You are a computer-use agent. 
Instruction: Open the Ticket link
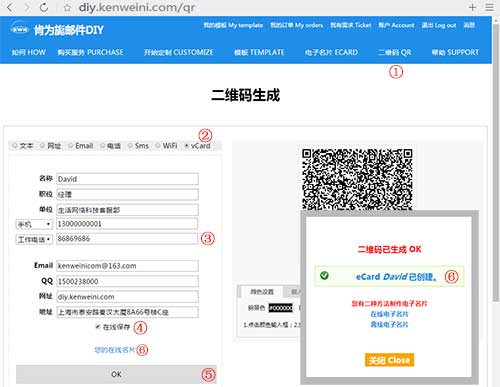click(x=351, y=25)
